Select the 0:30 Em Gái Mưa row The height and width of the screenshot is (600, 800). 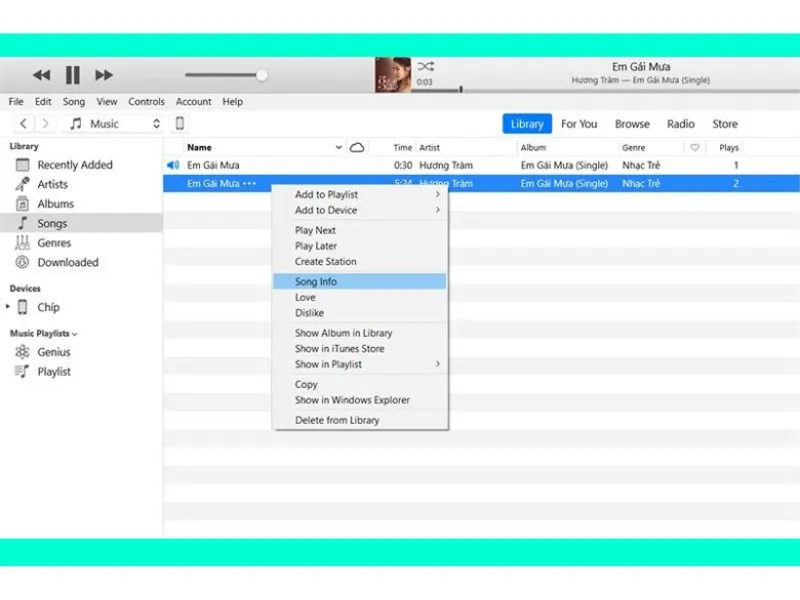tap(481, 165)
